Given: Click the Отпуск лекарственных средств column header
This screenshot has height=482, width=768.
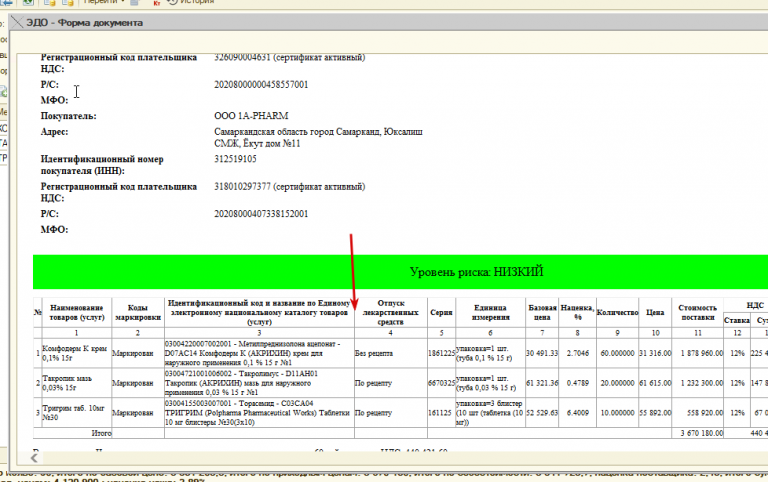Looking at the screenshot, I should coord(390,313).
